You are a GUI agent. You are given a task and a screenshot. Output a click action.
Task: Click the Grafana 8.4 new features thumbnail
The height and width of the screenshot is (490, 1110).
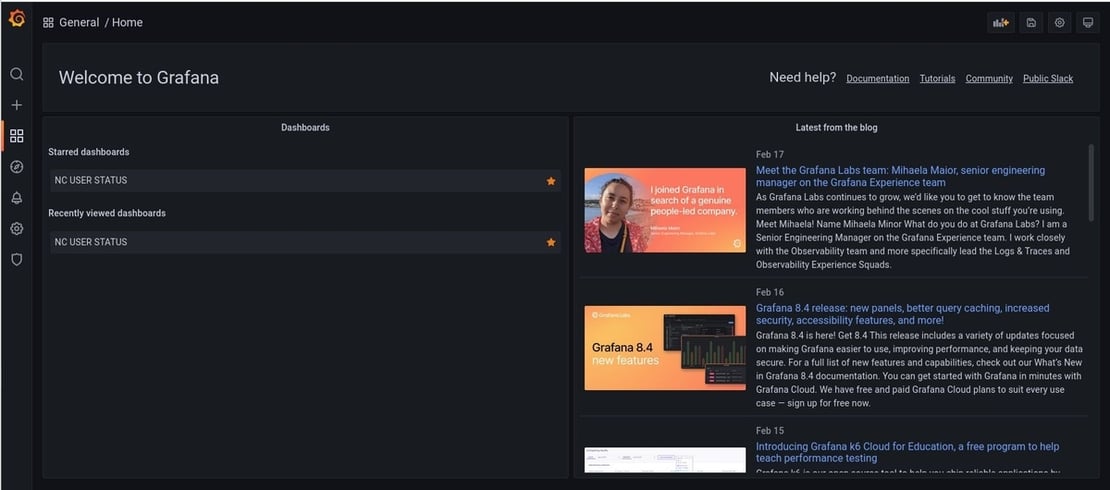coord(665,348)
